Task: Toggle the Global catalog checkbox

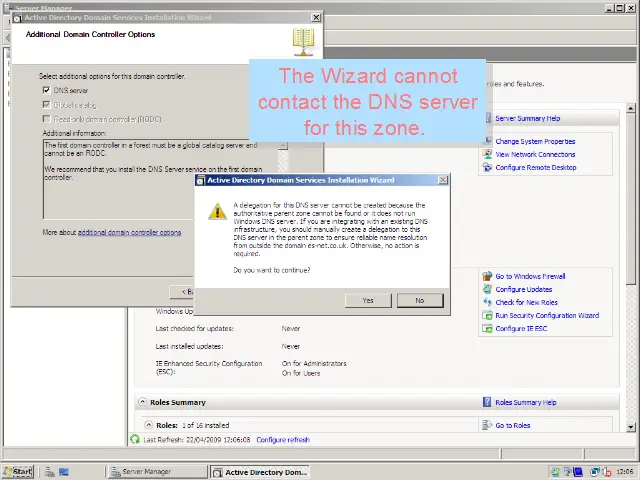Action: (47, 105)
